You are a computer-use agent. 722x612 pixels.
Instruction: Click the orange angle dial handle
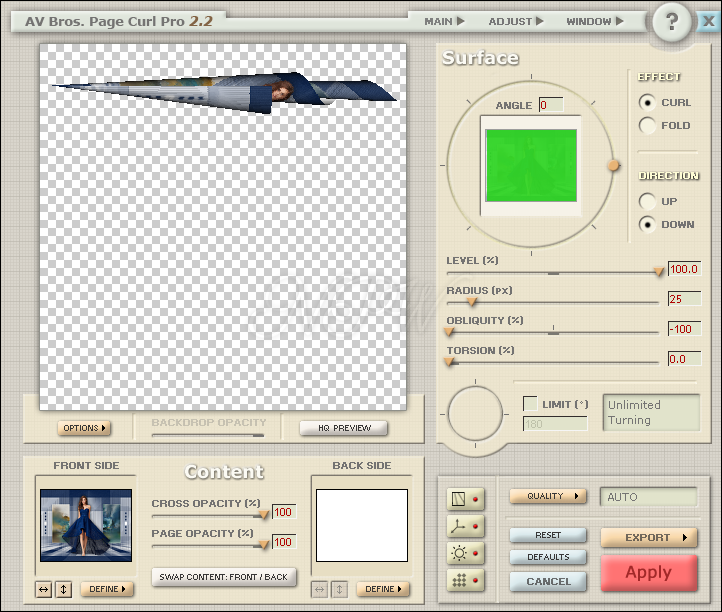click(x=613, y=165)
